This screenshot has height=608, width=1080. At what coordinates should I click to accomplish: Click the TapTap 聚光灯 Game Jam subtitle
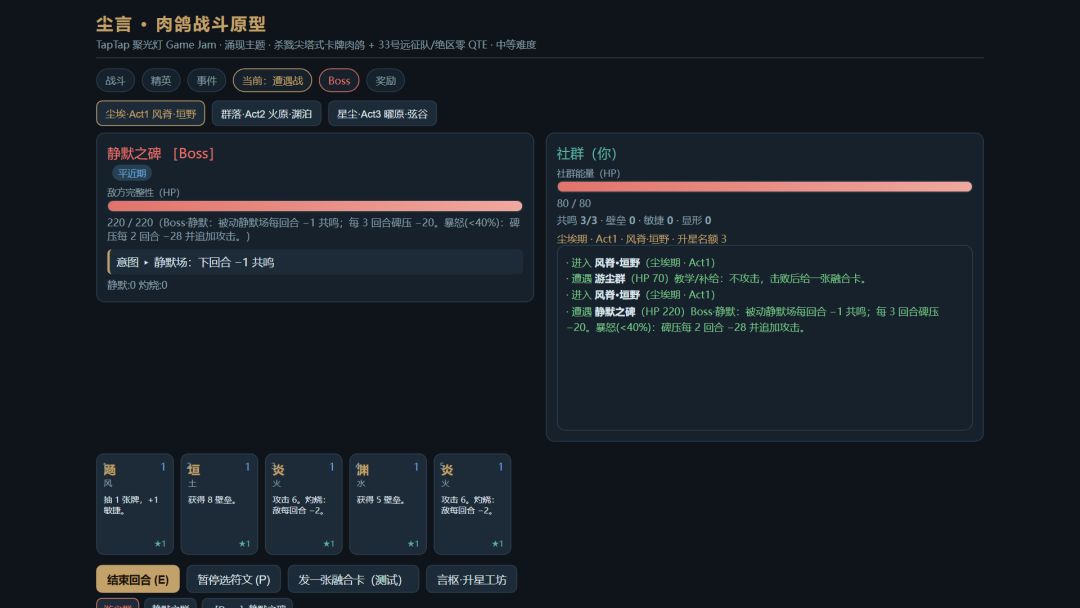coord(316,45)
